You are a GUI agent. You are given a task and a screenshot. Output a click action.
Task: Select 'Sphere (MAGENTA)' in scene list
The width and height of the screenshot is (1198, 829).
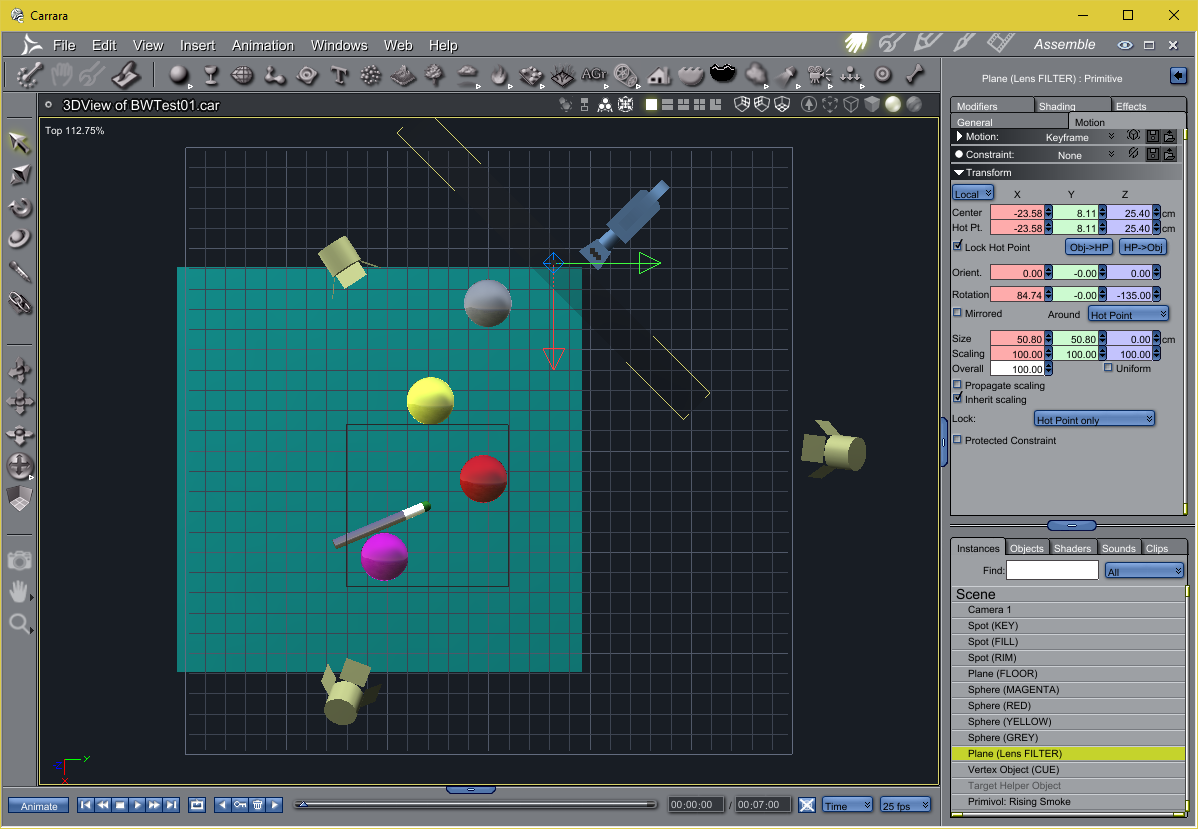point(1068,689)
